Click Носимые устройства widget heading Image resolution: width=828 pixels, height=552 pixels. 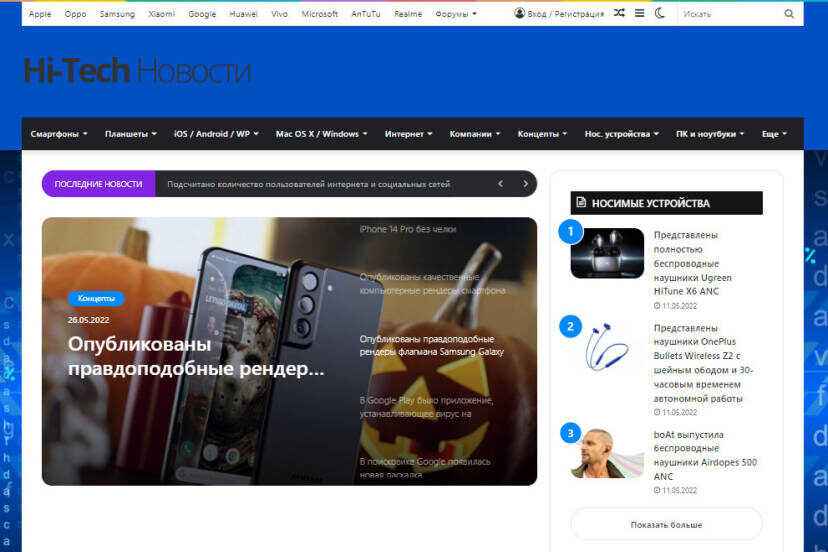666,203
